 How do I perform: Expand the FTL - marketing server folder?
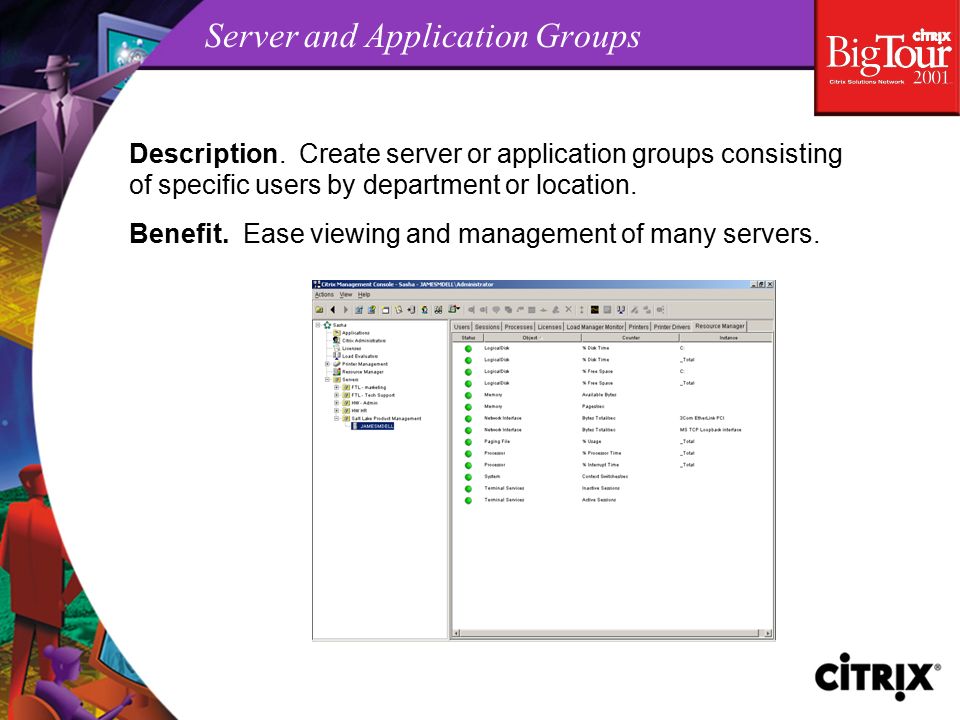(336, 388)
